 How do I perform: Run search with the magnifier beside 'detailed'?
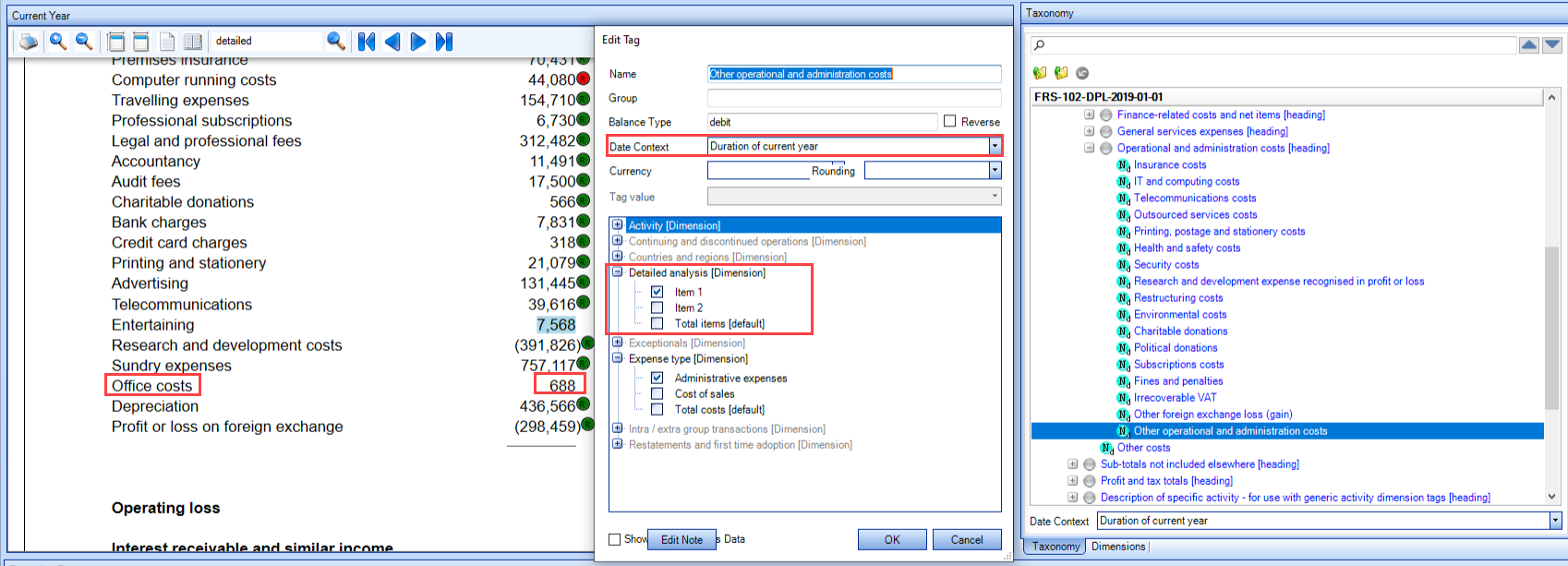pyautogui.click(x=336, y=42)
